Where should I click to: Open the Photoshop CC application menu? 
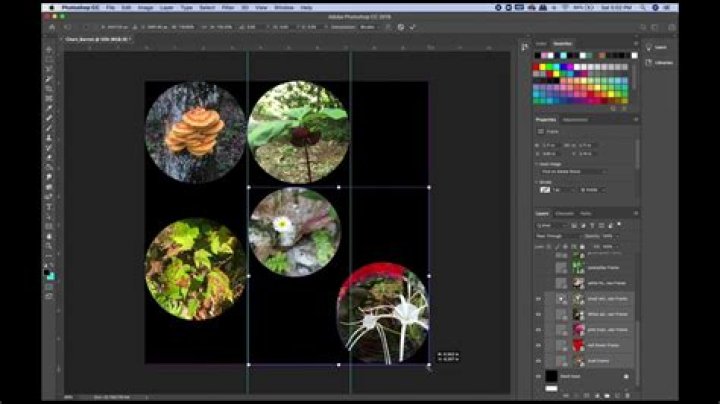80,7
